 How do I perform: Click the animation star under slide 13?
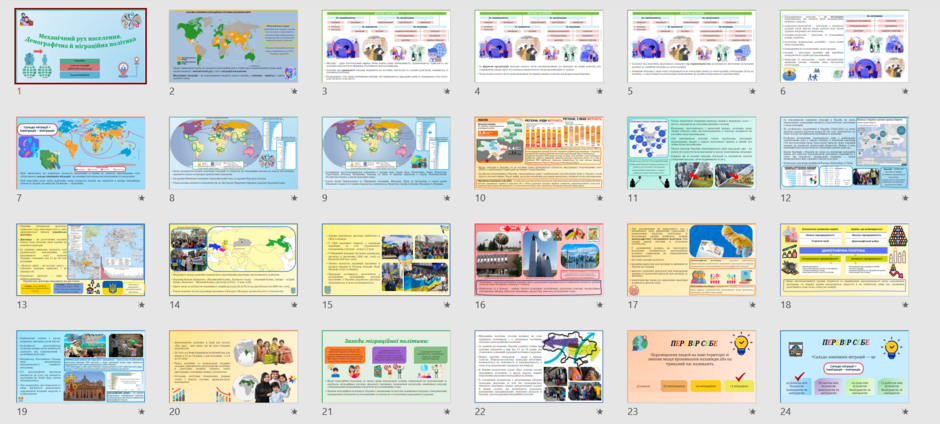click(x=141, y=305)
